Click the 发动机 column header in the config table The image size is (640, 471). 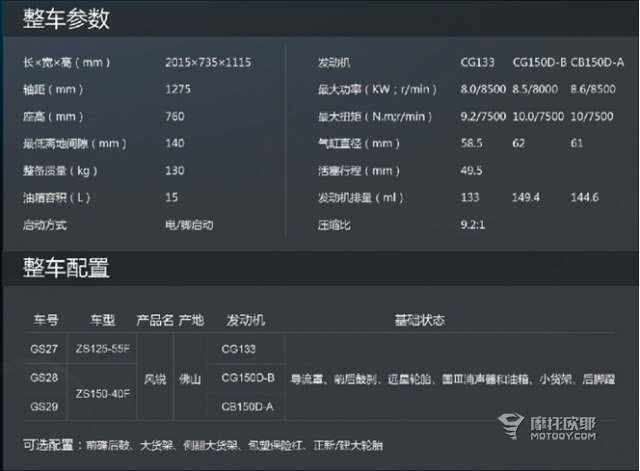246,320
